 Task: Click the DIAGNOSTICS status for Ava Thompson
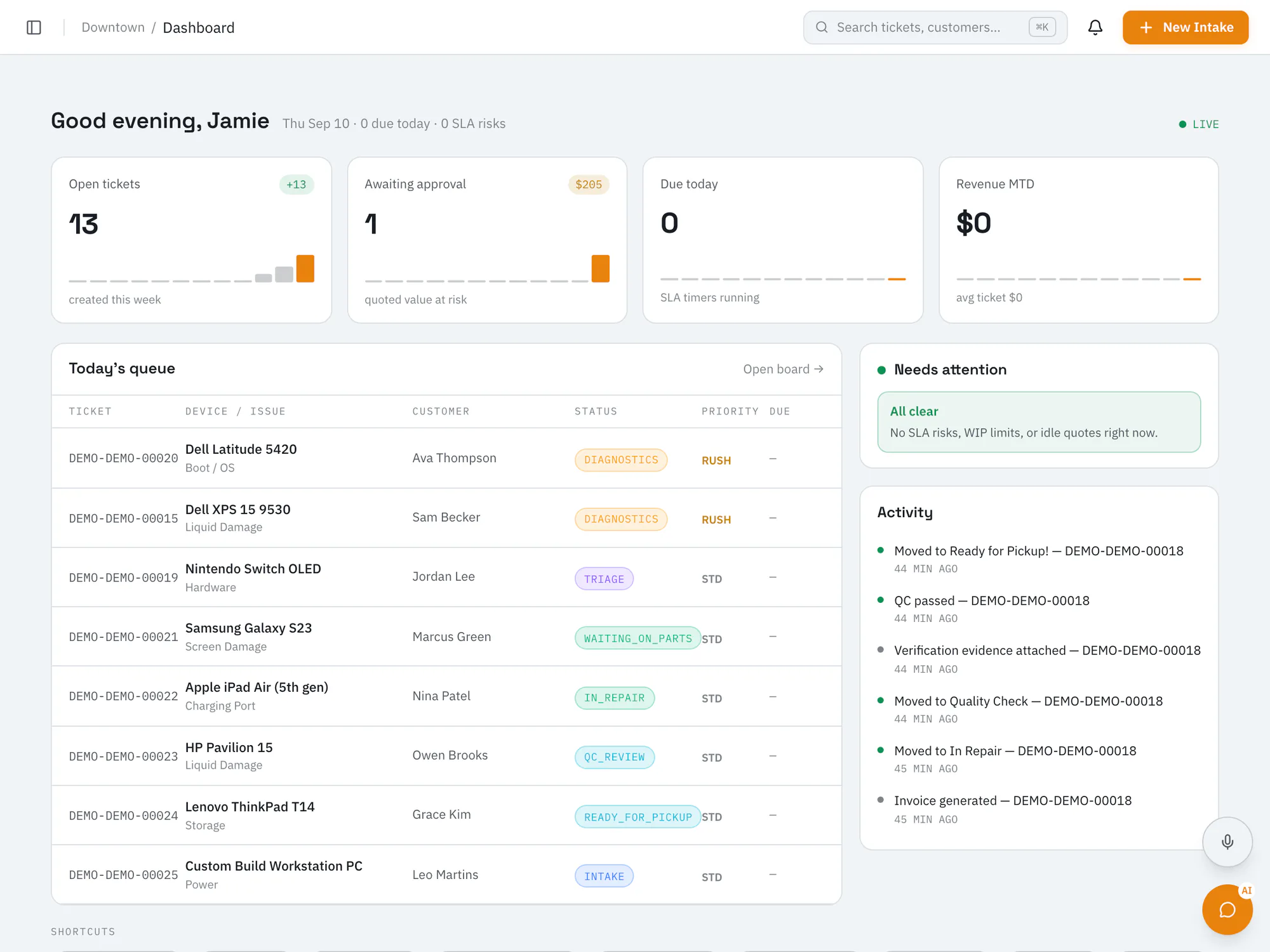tap(621, 459)
